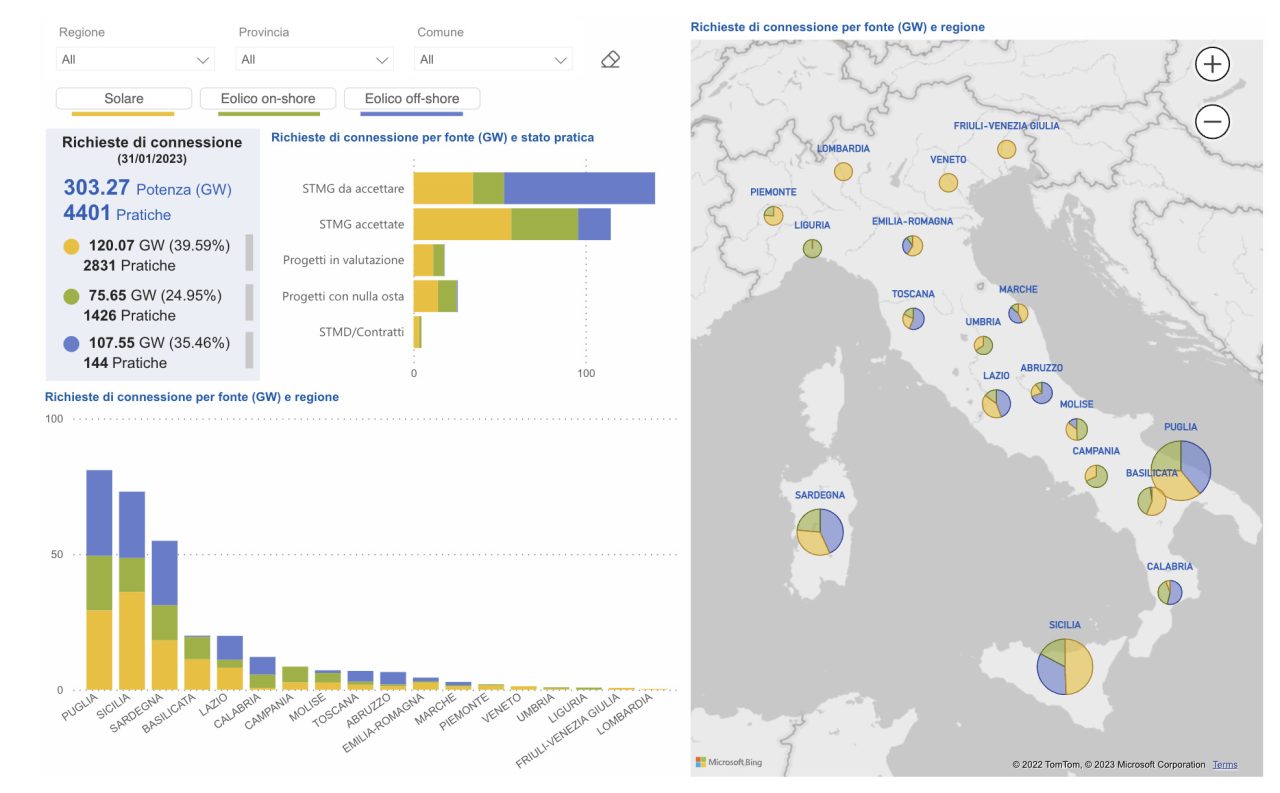Select the STMG accettate bar
Viewport: 1280px width, 793px height.
tap(512, 224)
